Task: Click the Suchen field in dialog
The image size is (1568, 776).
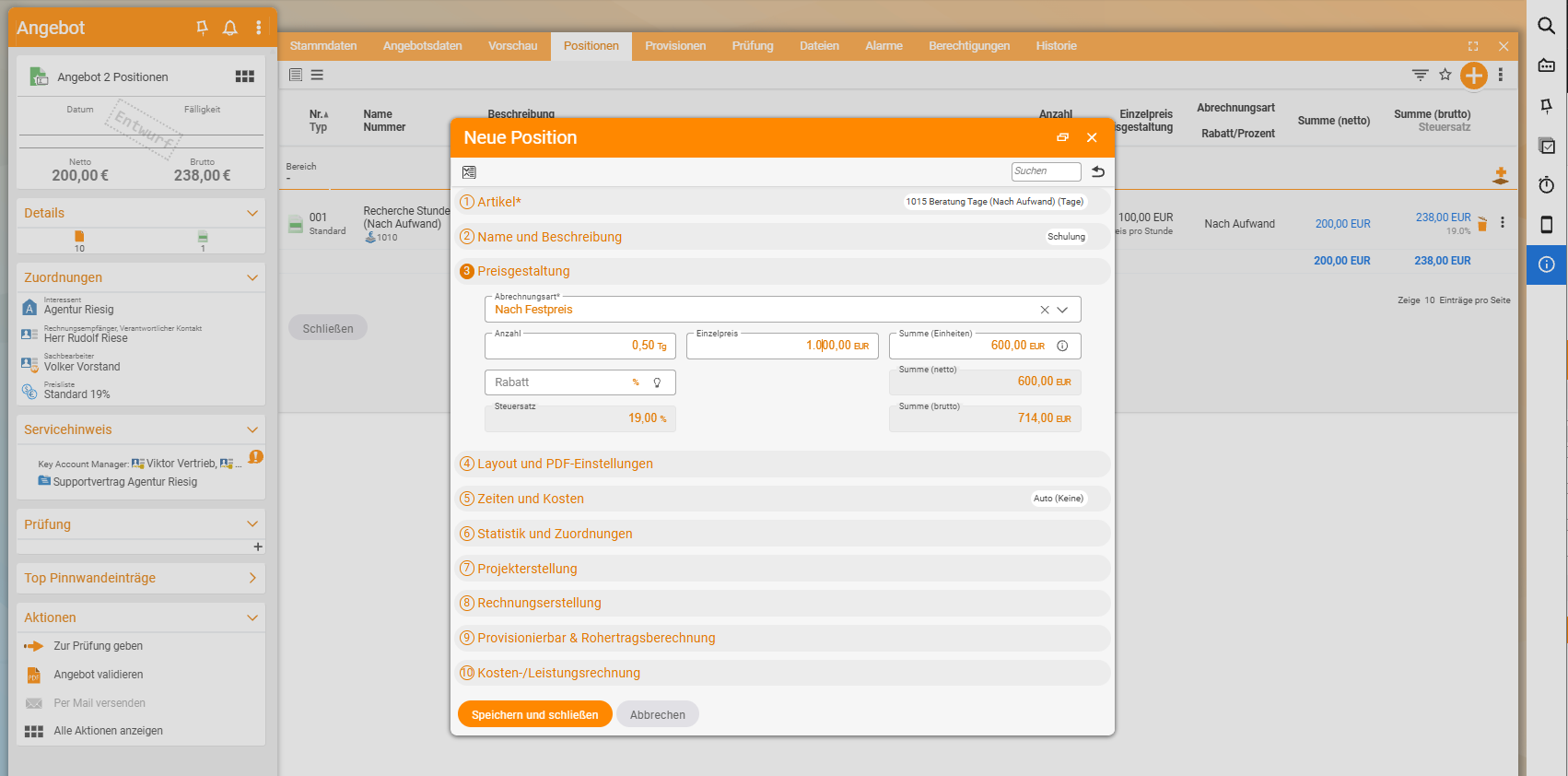Action: [1047, 171]
